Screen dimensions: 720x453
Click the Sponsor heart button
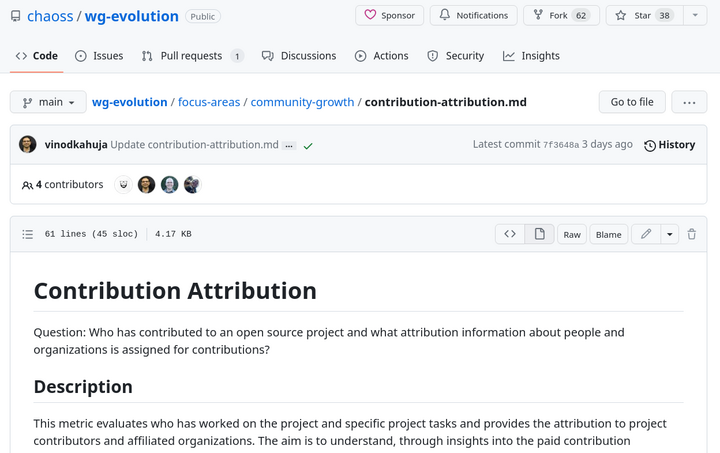pyautogui.click(x=389, y=16)
